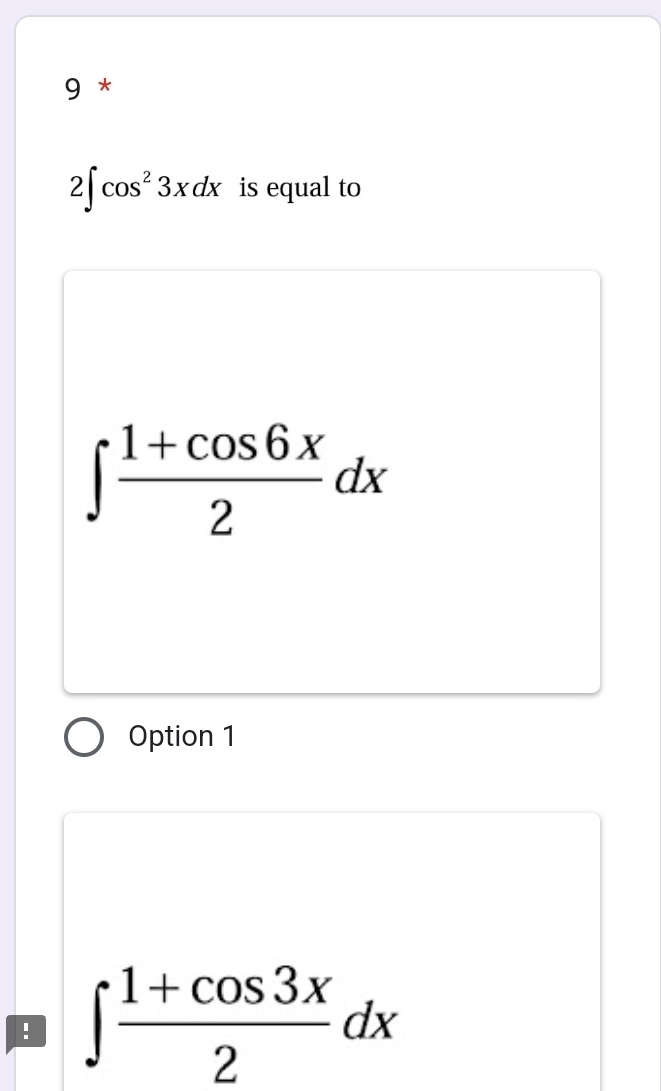
Task: Click the dx term in the first option
Action: tap(362, 478)
